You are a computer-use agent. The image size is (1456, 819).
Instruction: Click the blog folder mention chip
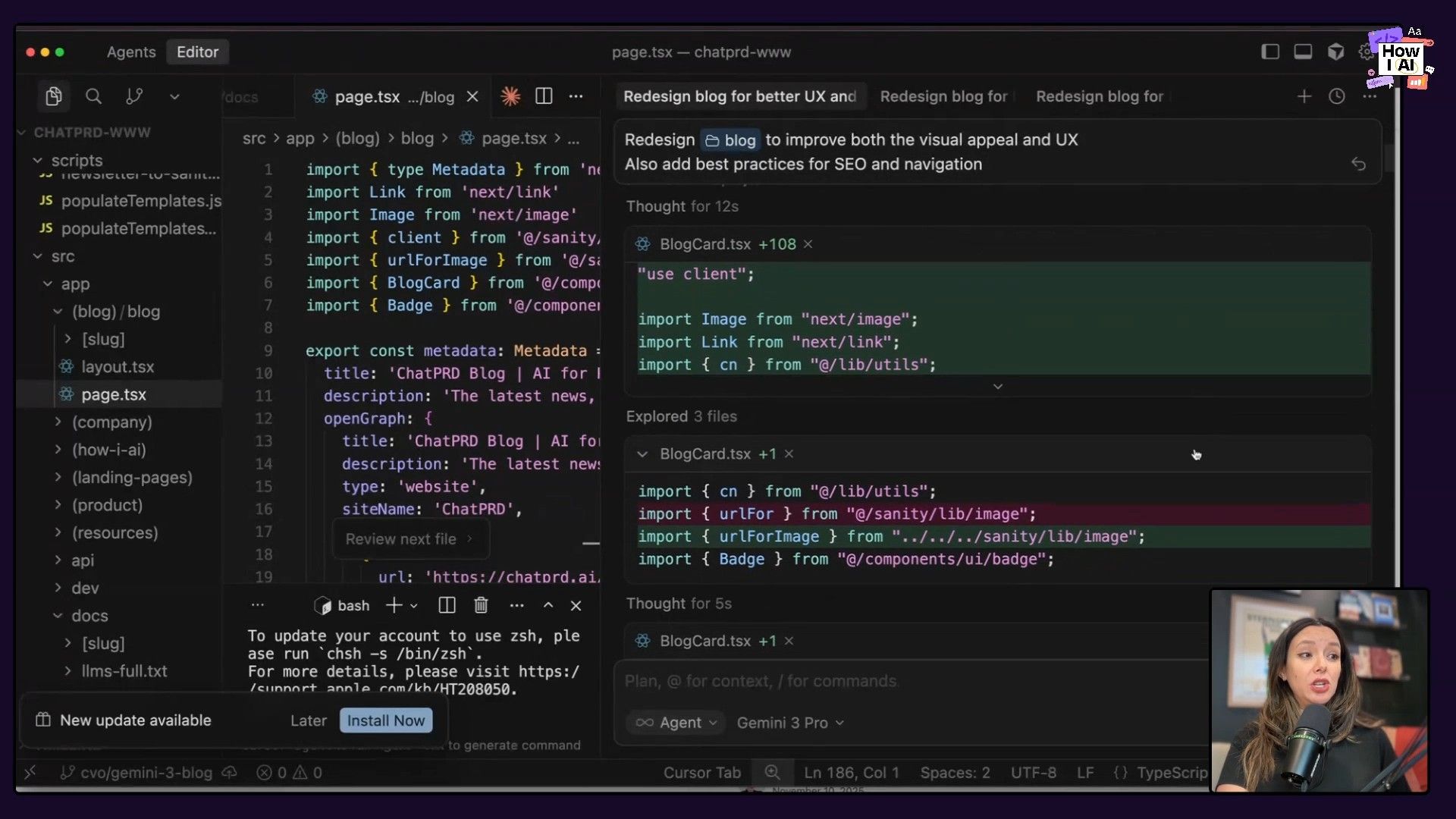tap(730, 140)
